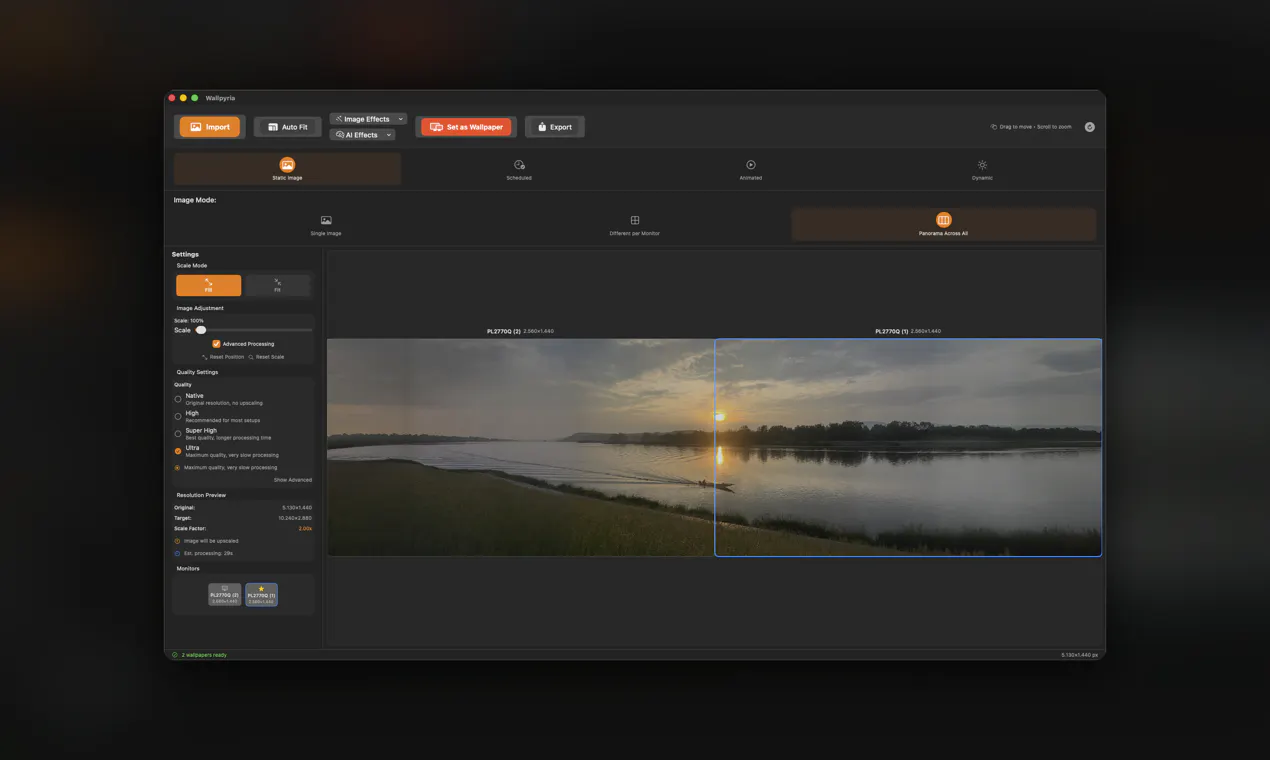This screenshot has width=1270, height=760.
Task: Click the round button beside zoom hint
Action: (x=1089, y=127)
